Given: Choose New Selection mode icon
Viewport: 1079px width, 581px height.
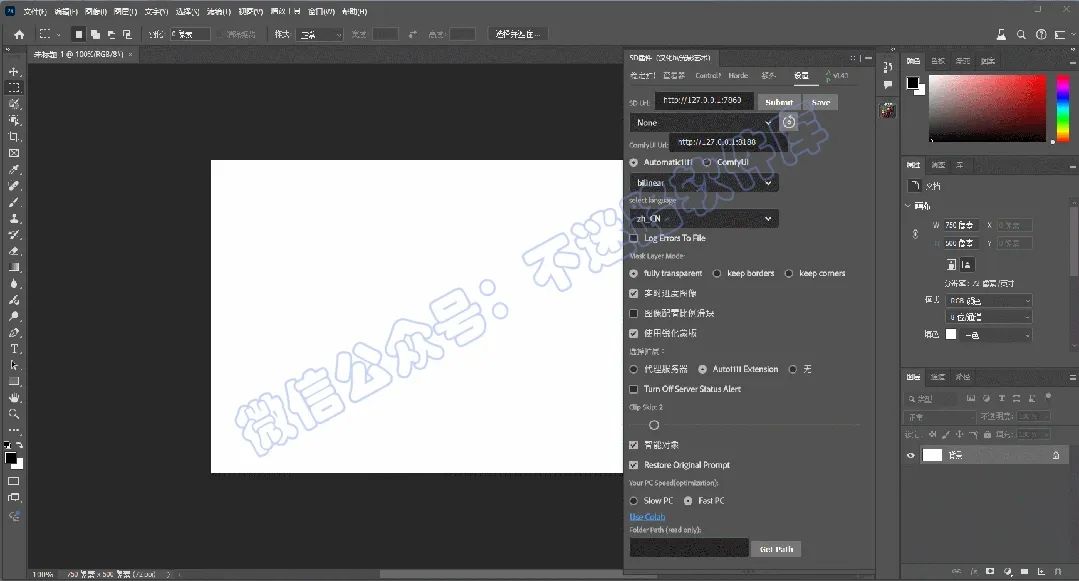Looking at the screenshot, I should (x=78, y=34).
